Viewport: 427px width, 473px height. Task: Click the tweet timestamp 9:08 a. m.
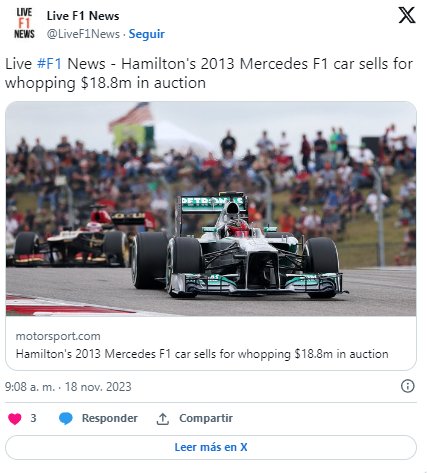tap(30, 387)
